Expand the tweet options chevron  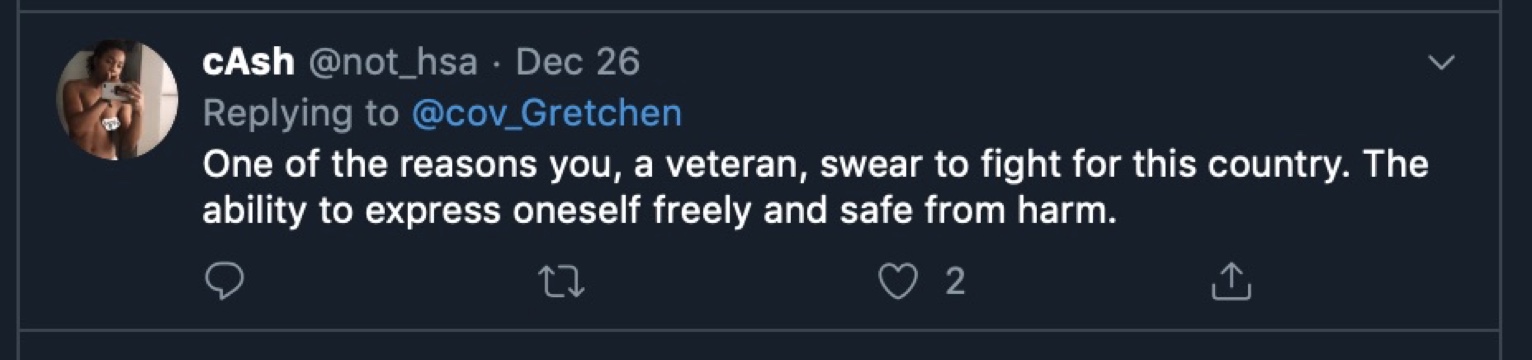pyautogui.click(x=1441, y=63)
